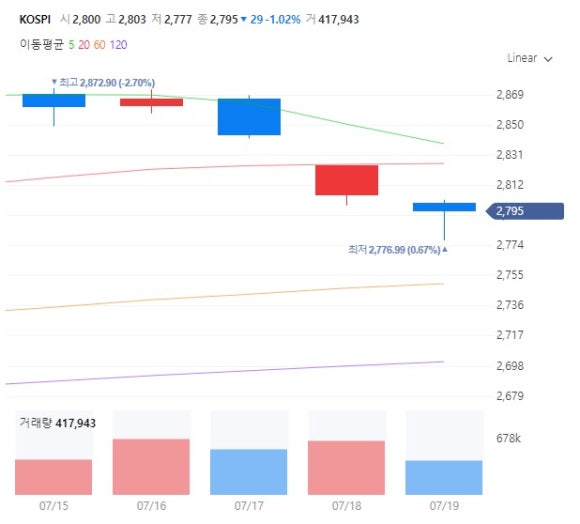Click the 2,698 price axis label
The height and width of the screenshot is (524, 580).
pyautogui.click(x=510, y=366)
